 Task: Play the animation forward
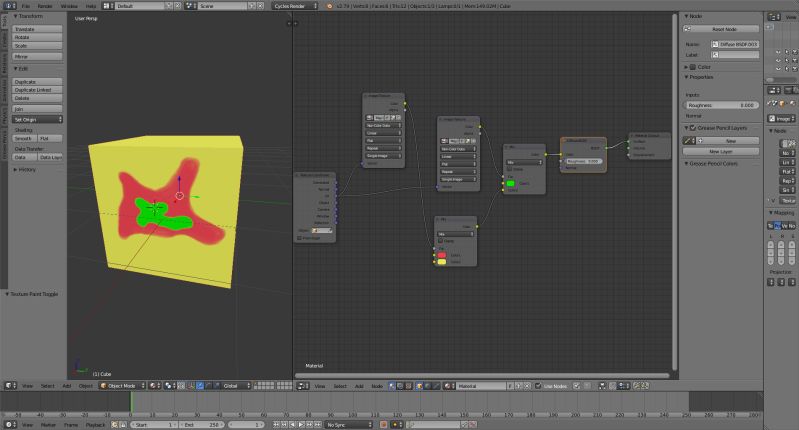[x=301, y=424]
